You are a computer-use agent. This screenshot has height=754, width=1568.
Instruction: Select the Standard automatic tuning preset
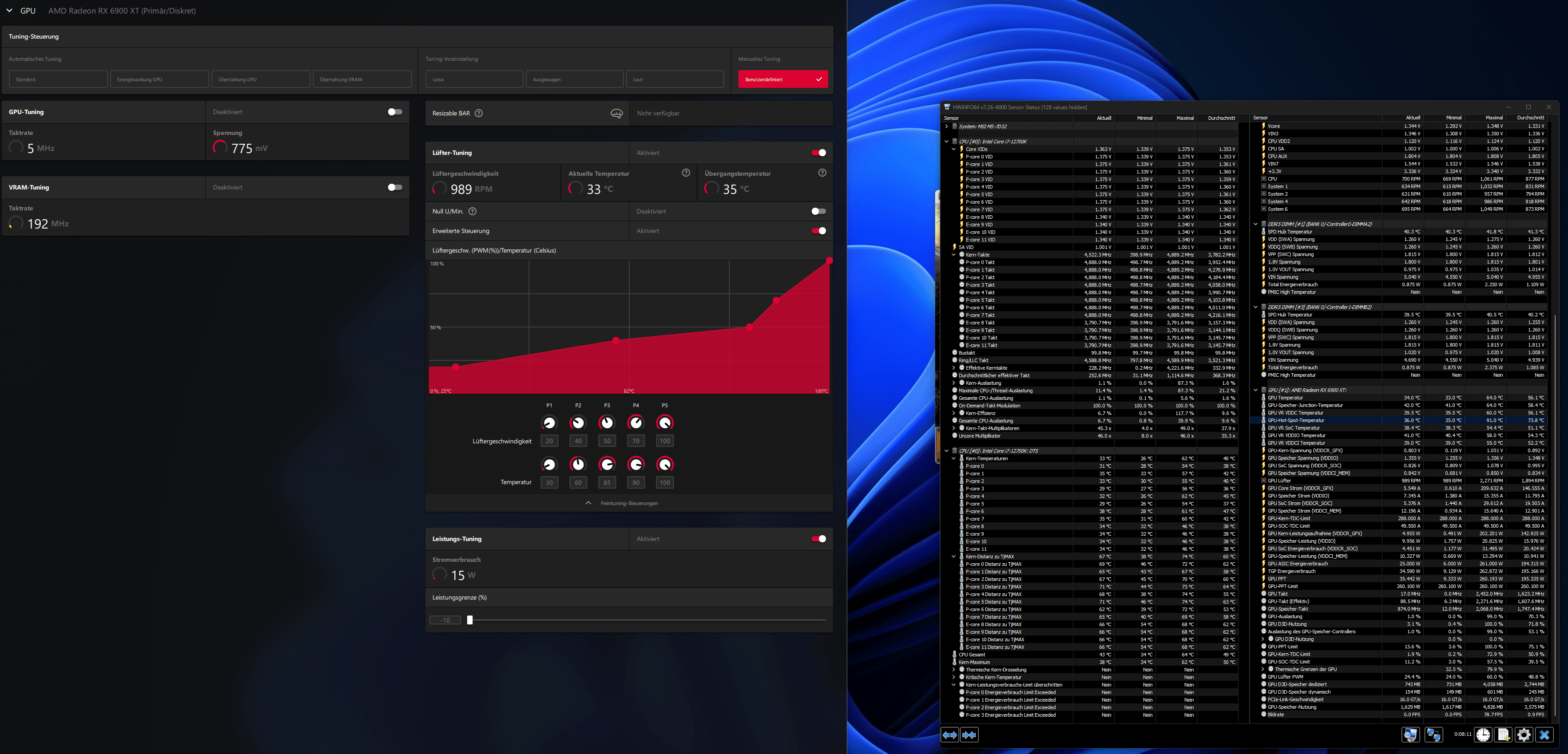(59, 79)
